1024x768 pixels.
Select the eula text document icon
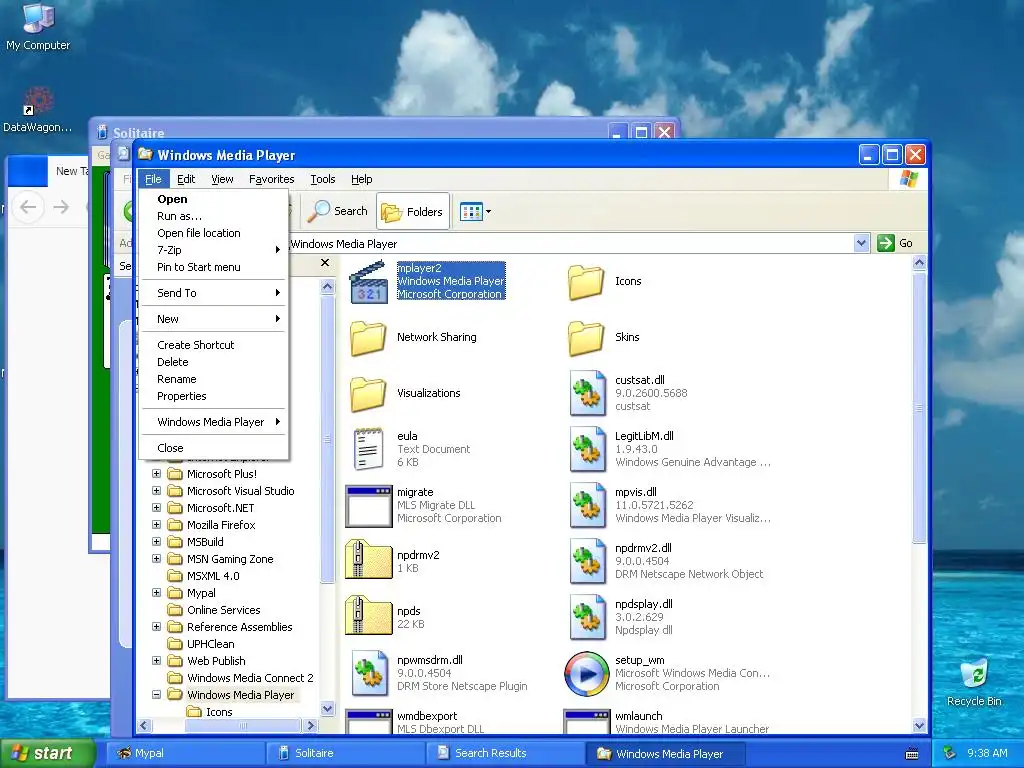pyautogui.click(x=368, y=449)
